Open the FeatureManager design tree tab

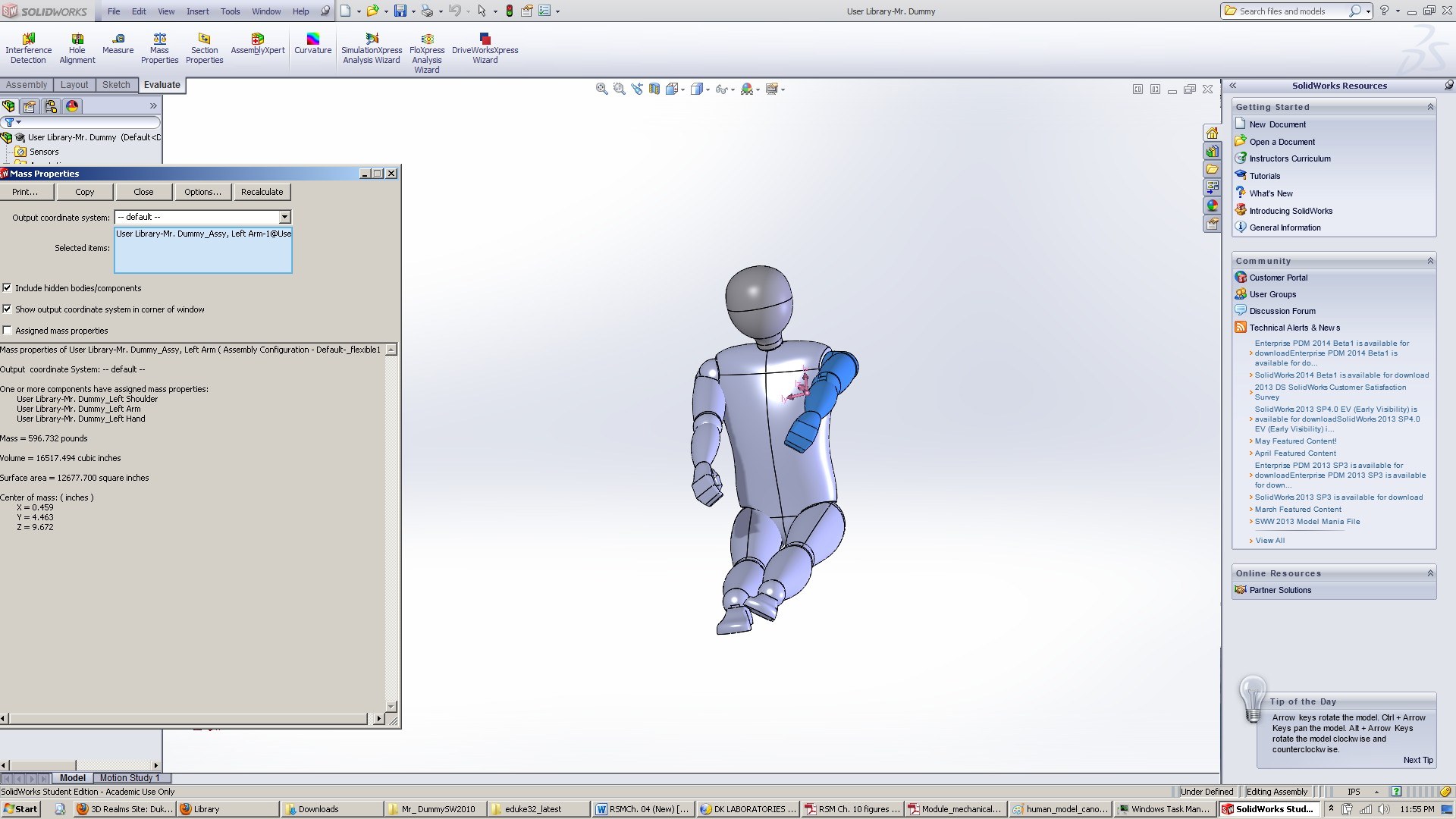[9, 106]
